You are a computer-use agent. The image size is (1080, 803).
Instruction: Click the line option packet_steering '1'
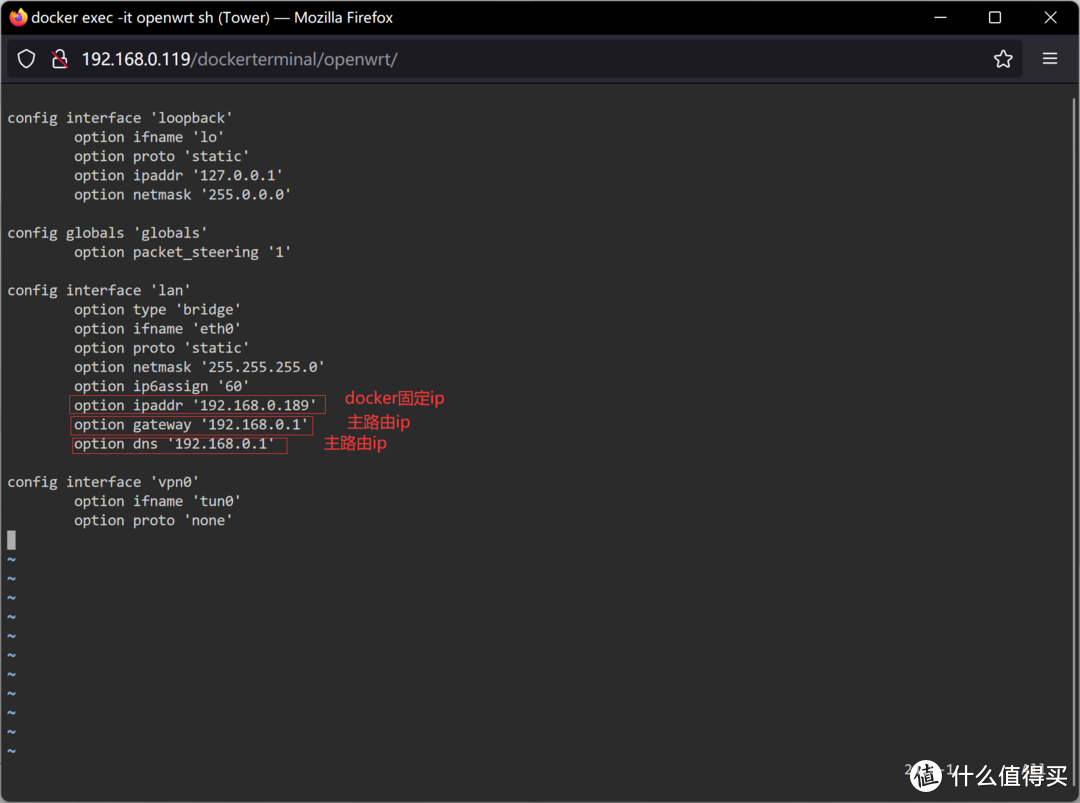tap(183, 252)
